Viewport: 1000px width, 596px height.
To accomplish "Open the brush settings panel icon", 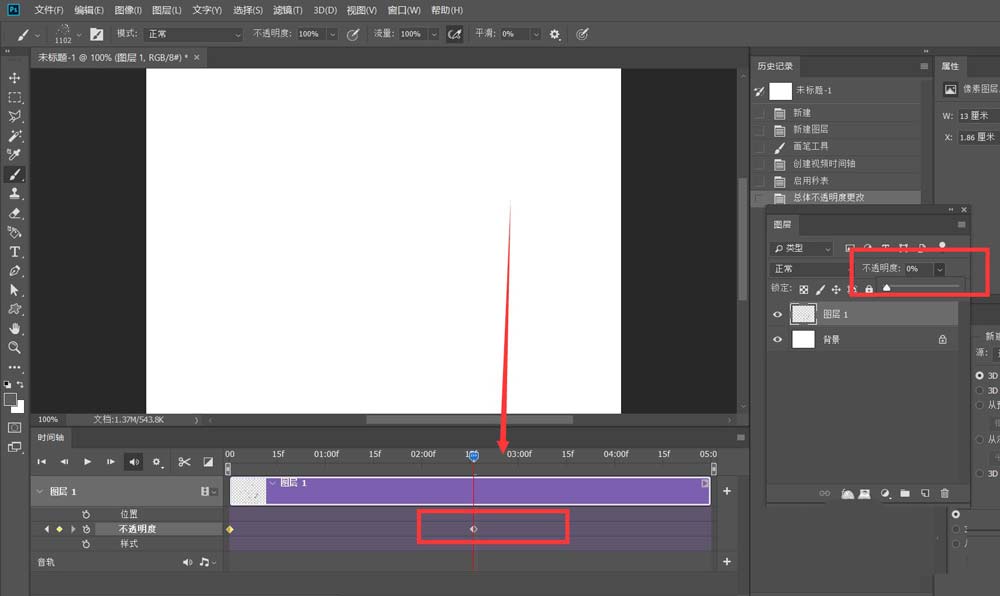I will [x=96, y=34].
